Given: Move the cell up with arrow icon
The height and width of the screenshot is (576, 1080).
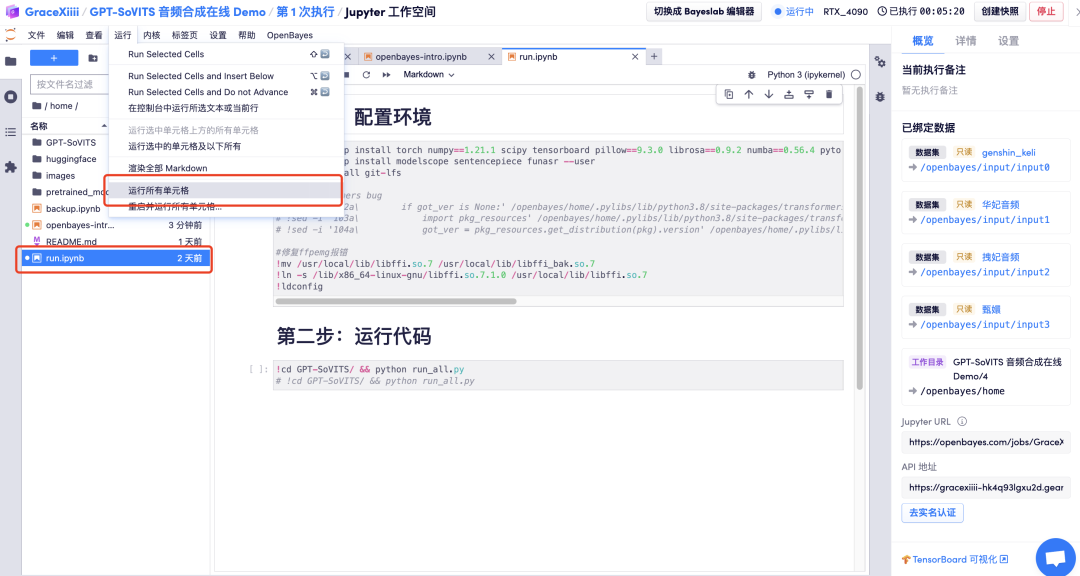Looking at the screenshot, I should tap(749, 94).
